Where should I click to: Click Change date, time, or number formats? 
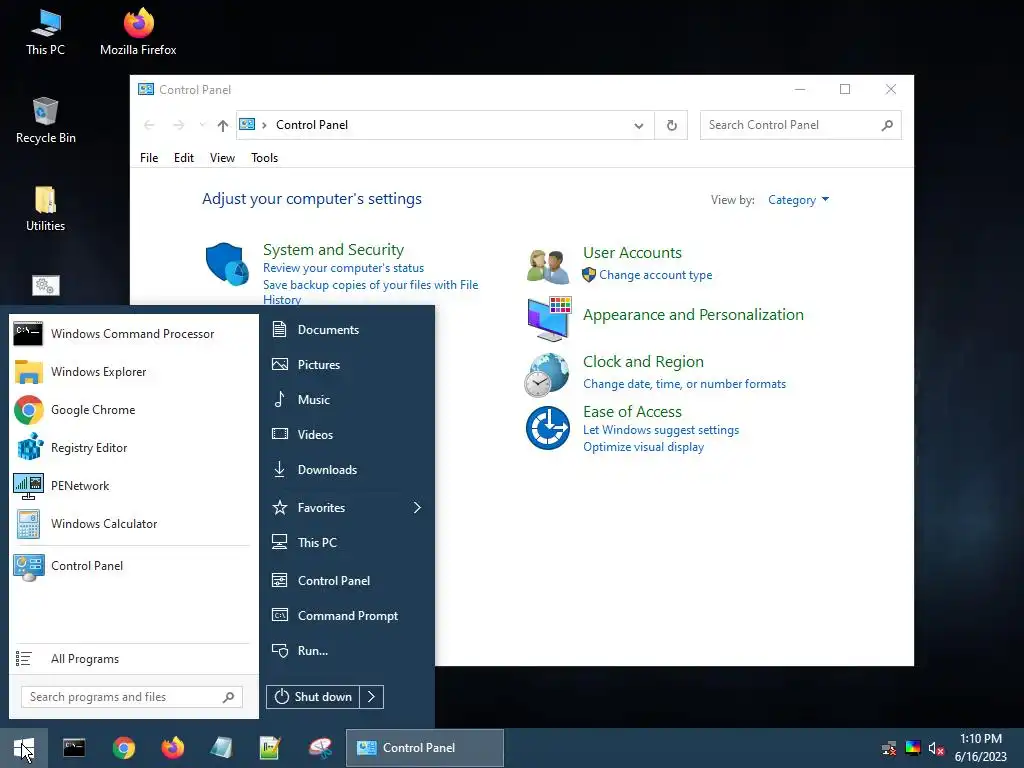click(684, 384)
